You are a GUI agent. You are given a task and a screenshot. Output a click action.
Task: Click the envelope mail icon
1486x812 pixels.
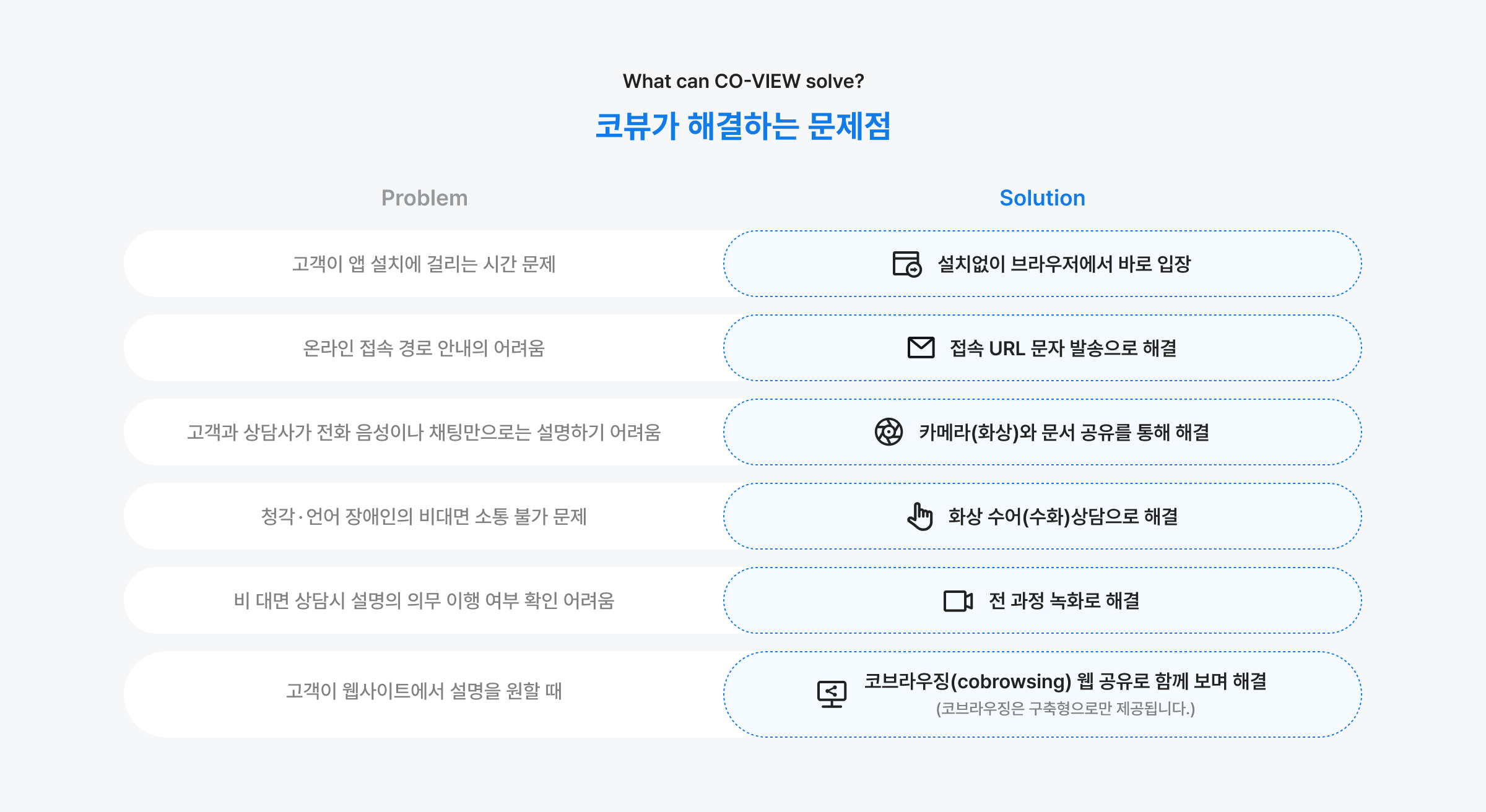[921, 348]
